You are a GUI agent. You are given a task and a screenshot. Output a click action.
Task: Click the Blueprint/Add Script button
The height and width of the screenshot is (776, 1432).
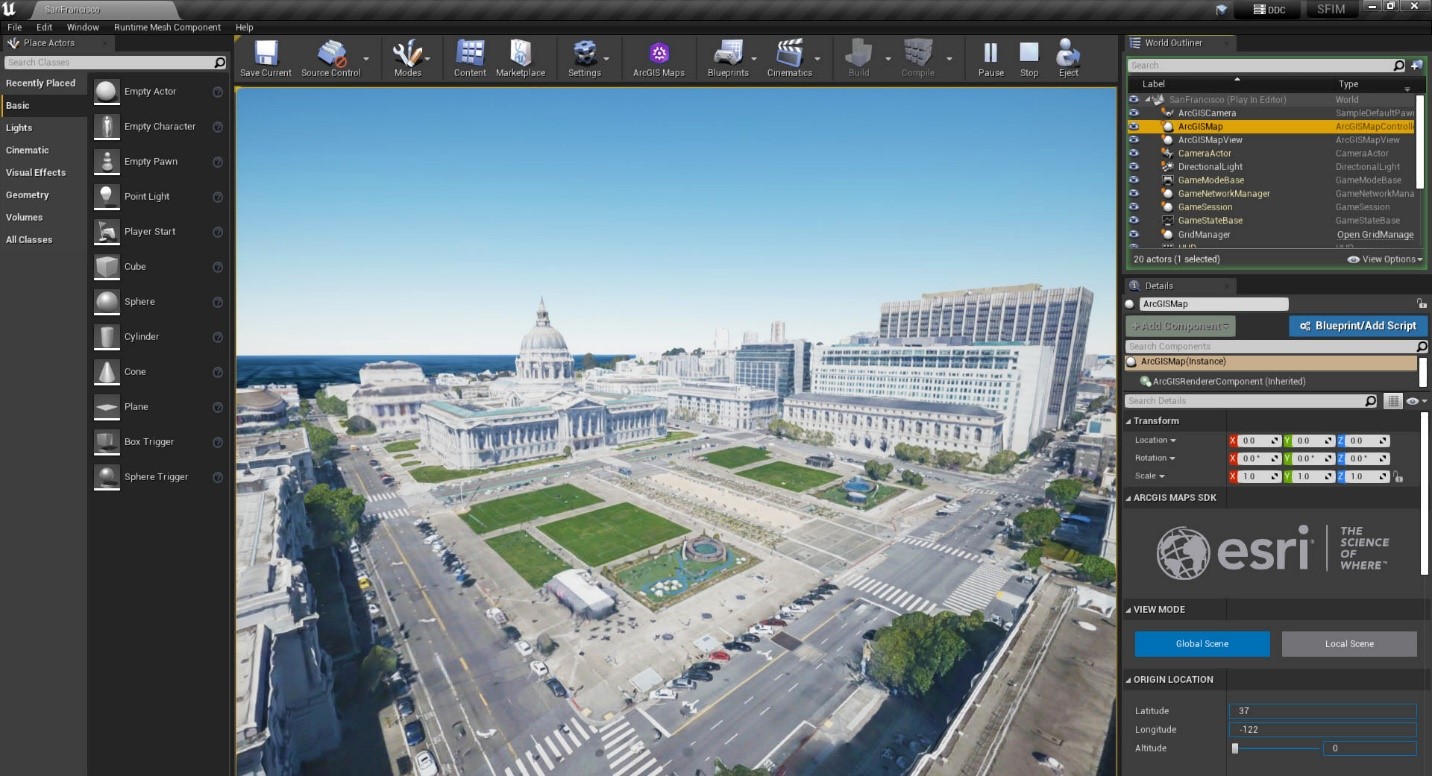(x=1357, y=325)
